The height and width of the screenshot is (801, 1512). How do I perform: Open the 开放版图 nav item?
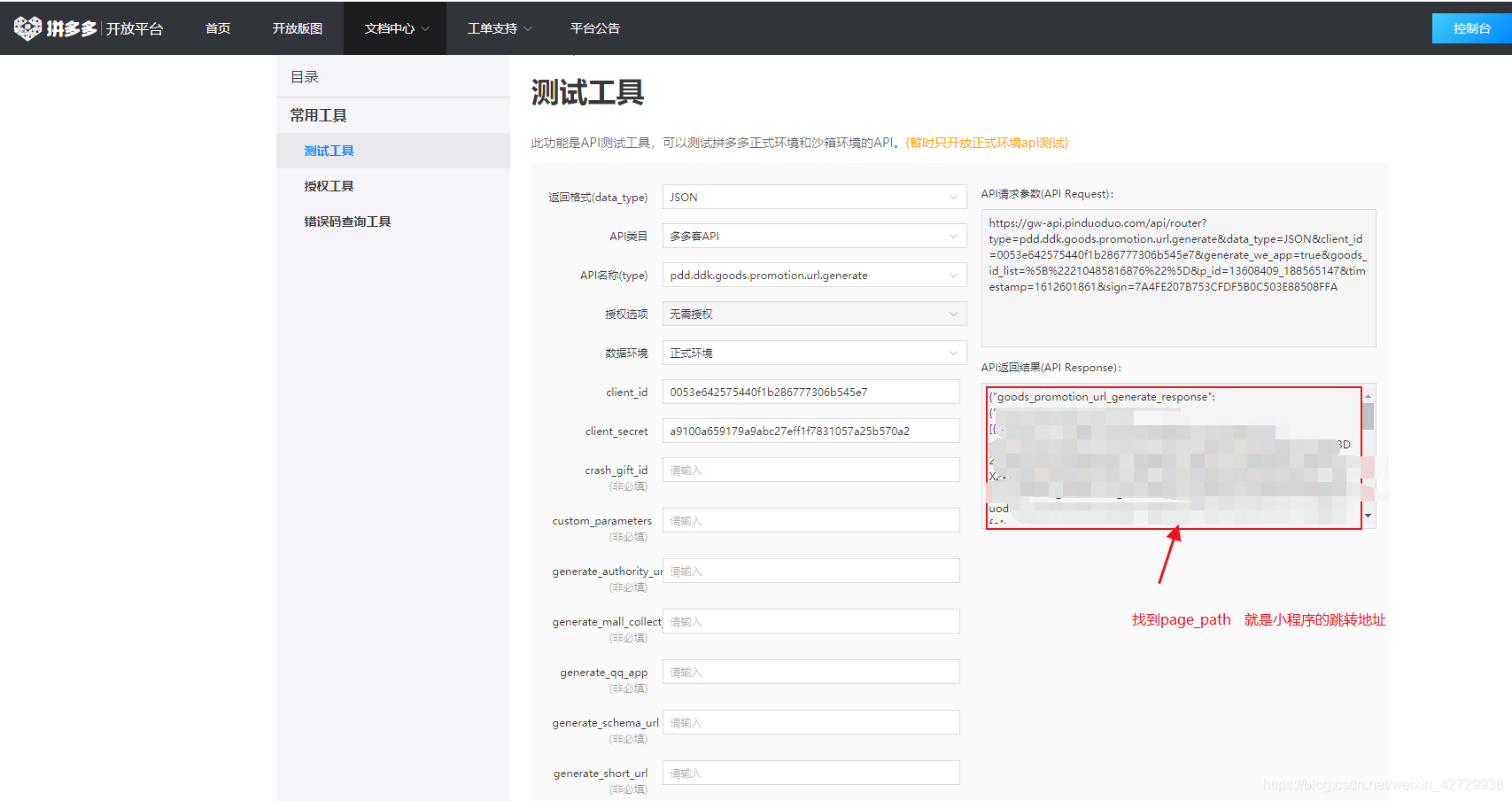298,28
